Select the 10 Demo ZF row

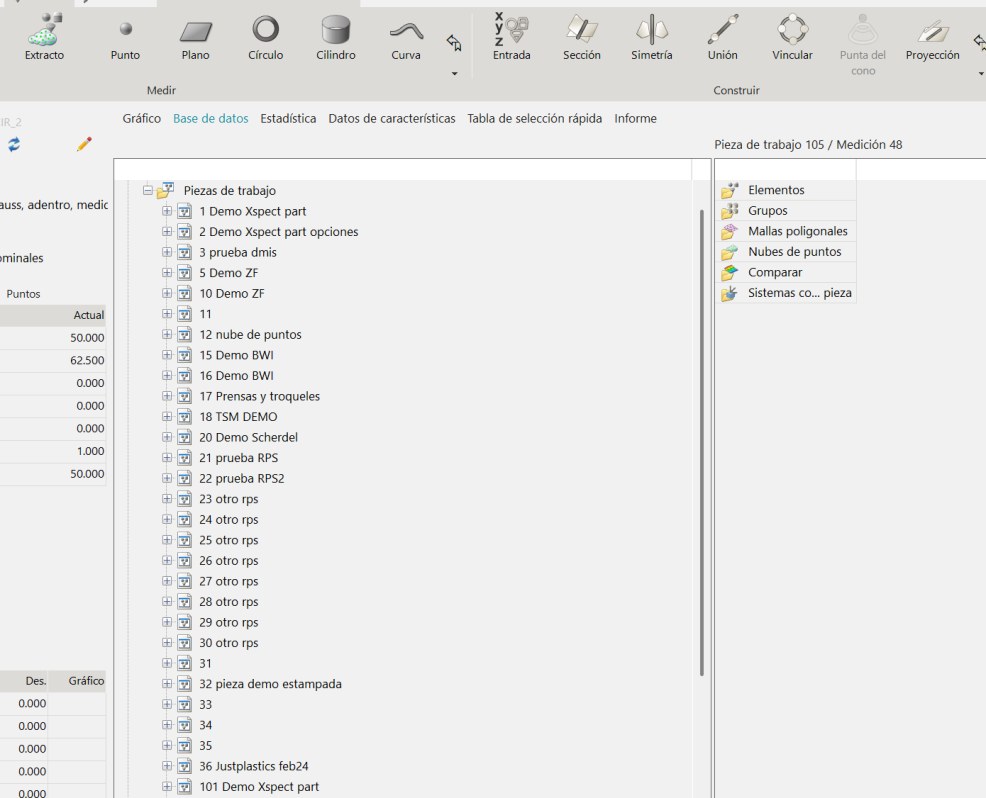pyautogui.click(x=231, y=294)
